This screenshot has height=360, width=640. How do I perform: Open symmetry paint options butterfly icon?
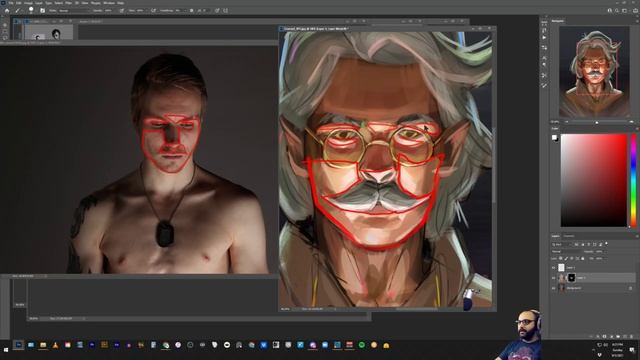[226, 11]
